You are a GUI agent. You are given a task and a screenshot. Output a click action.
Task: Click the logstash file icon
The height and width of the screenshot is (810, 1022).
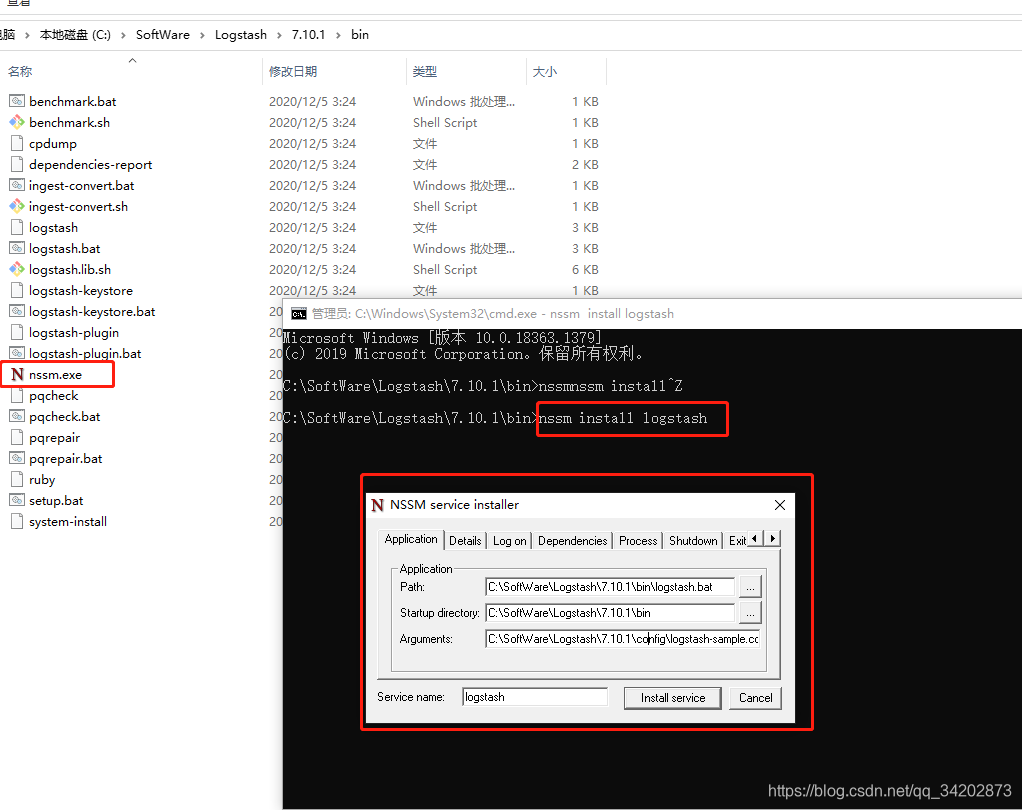click(17, 227)
